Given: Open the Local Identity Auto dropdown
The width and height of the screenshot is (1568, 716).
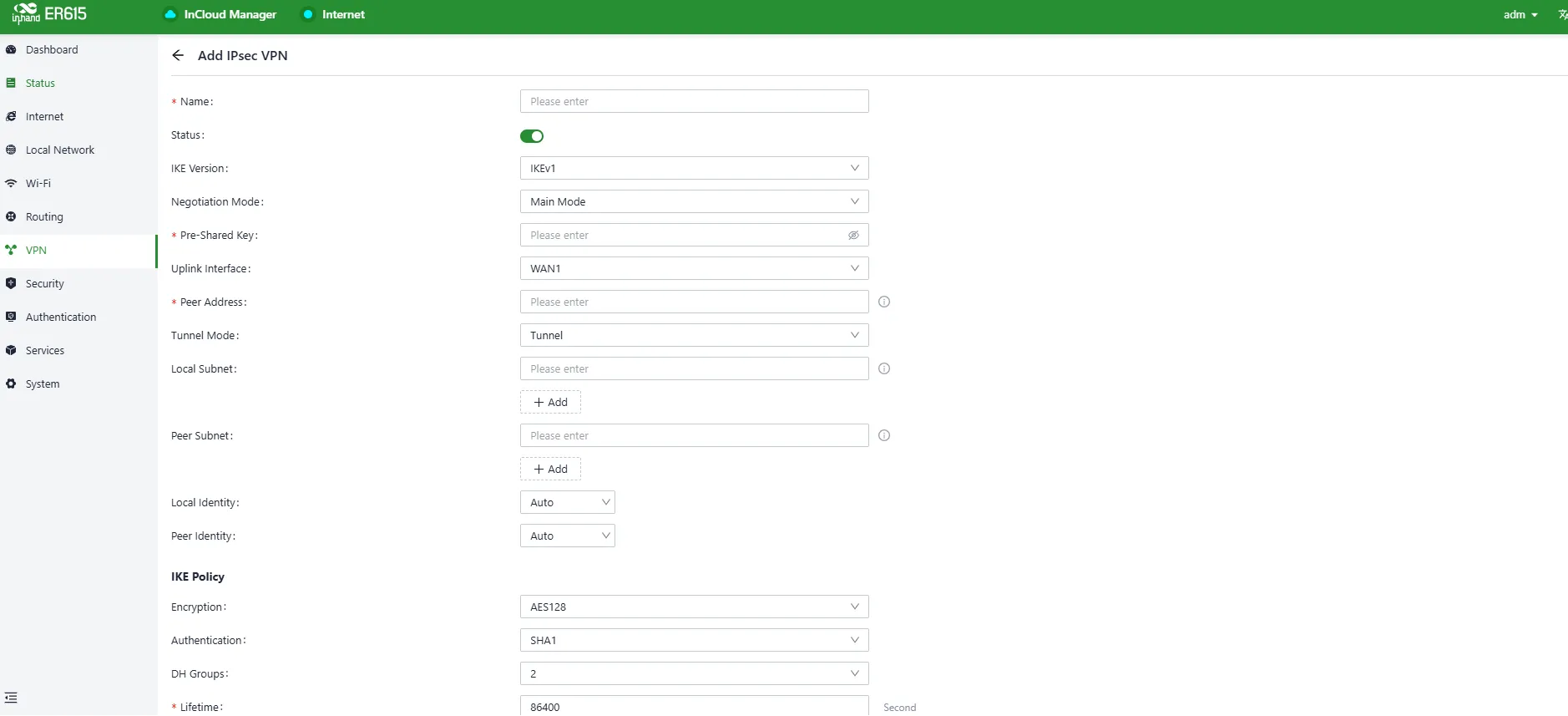Looking at the screenshot, I should tap(567, 502).
